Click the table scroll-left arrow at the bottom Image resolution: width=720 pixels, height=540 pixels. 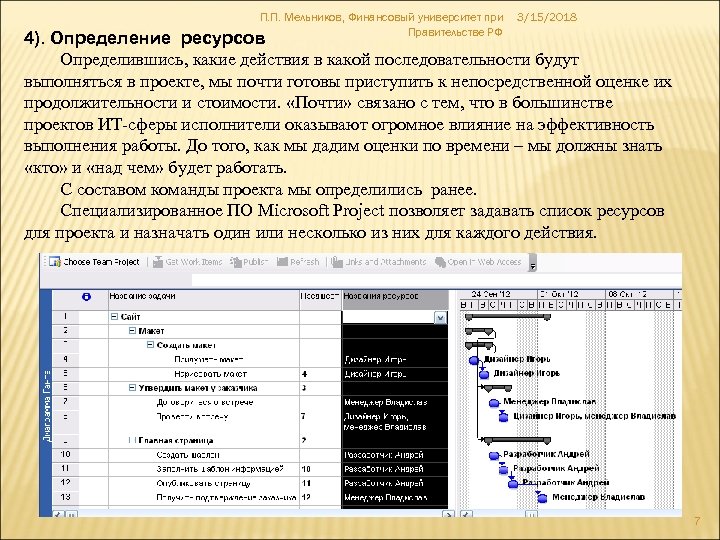click(x=58, y=514)
